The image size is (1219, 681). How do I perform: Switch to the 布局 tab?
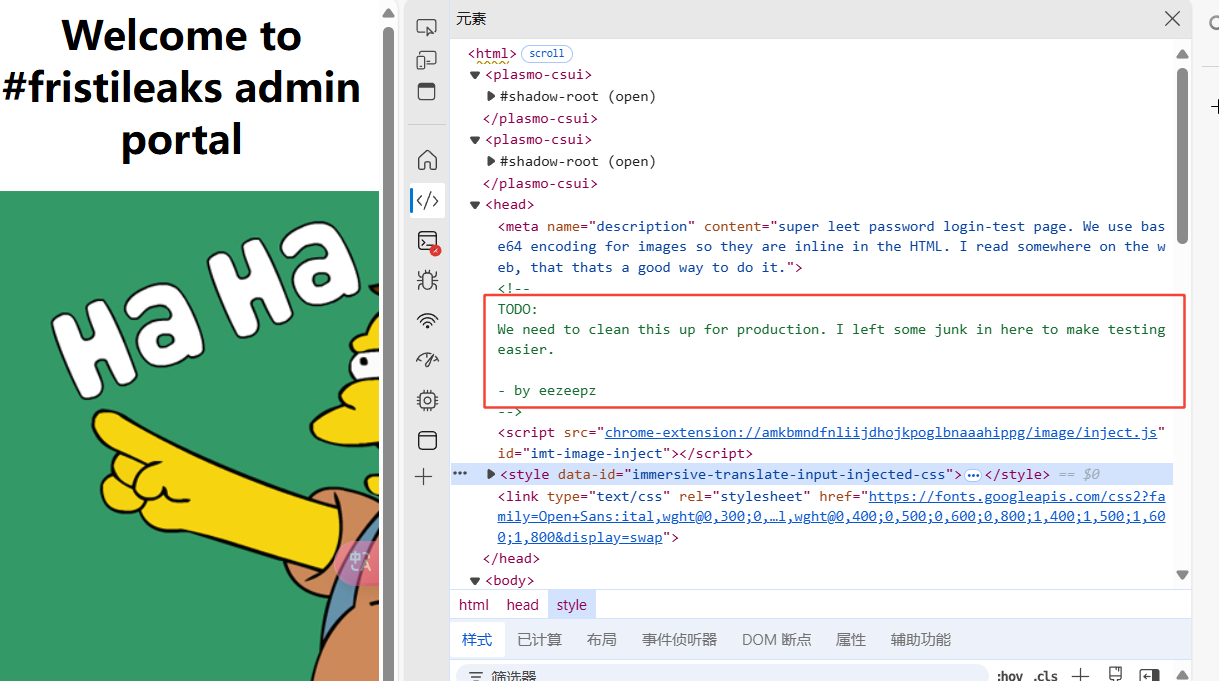602,640
